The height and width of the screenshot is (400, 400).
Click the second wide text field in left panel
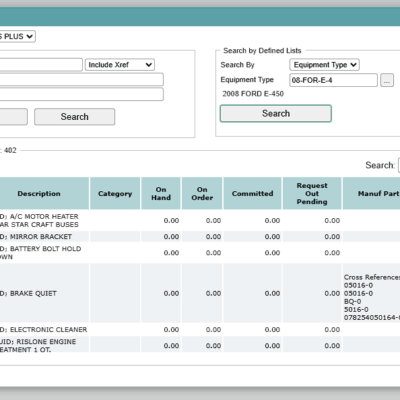click(x=82, y=80)
